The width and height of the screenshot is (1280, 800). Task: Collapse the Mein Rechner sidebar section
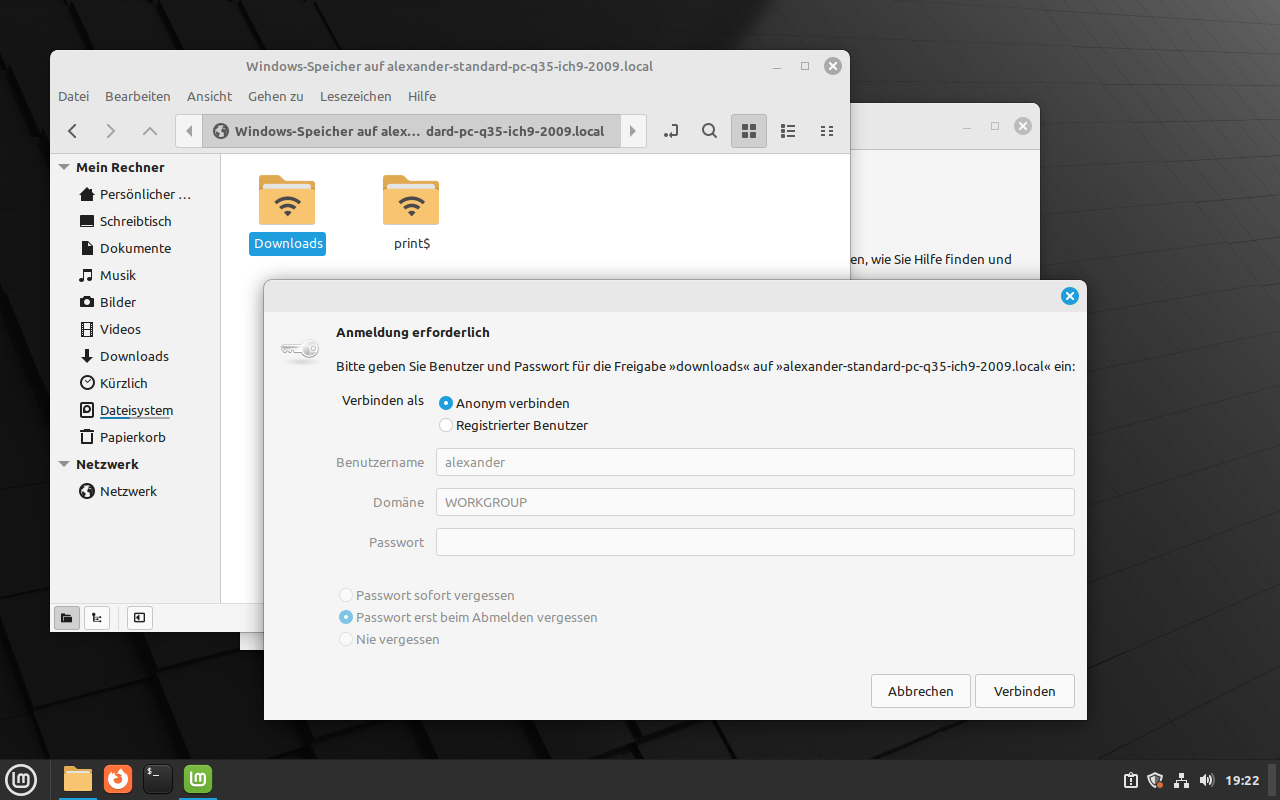[x=64, y=167]
